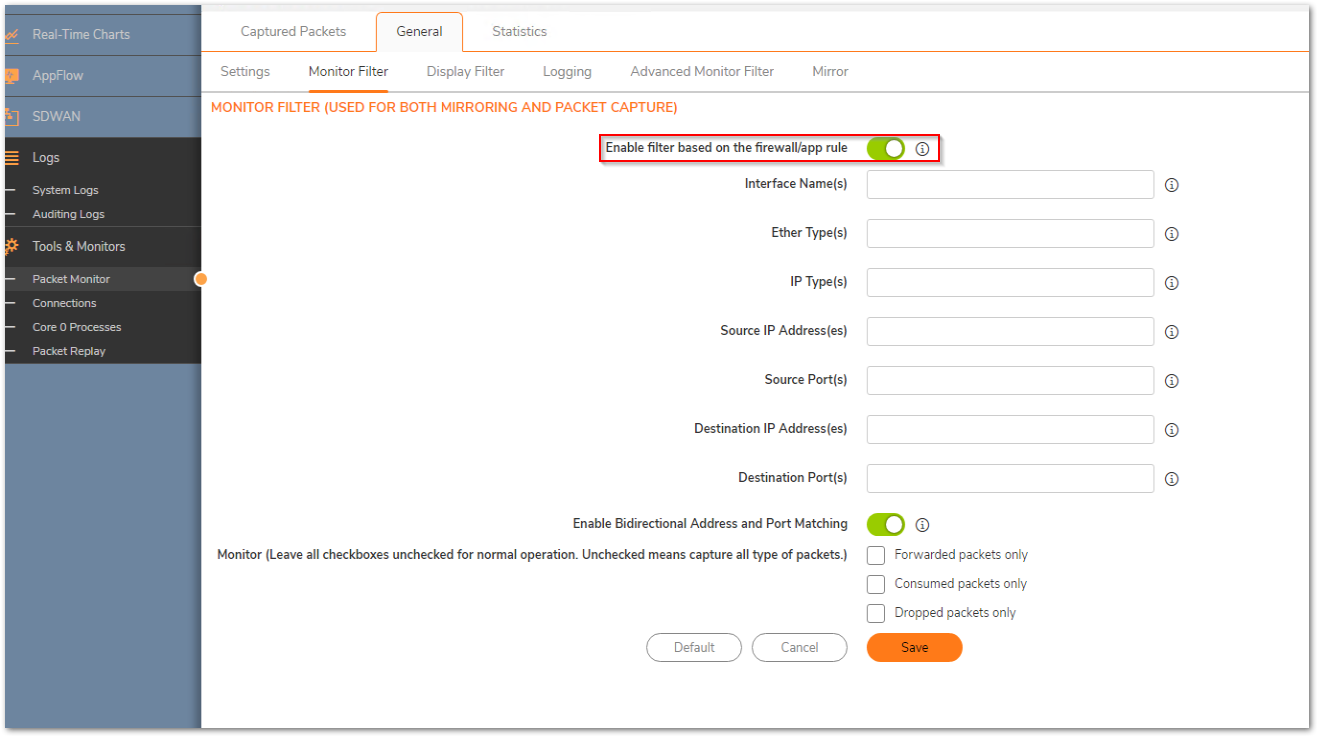Check the Dropped packets only checkbox
Image resolution: width=1318 pixels, height=737 pixels.
876,613
